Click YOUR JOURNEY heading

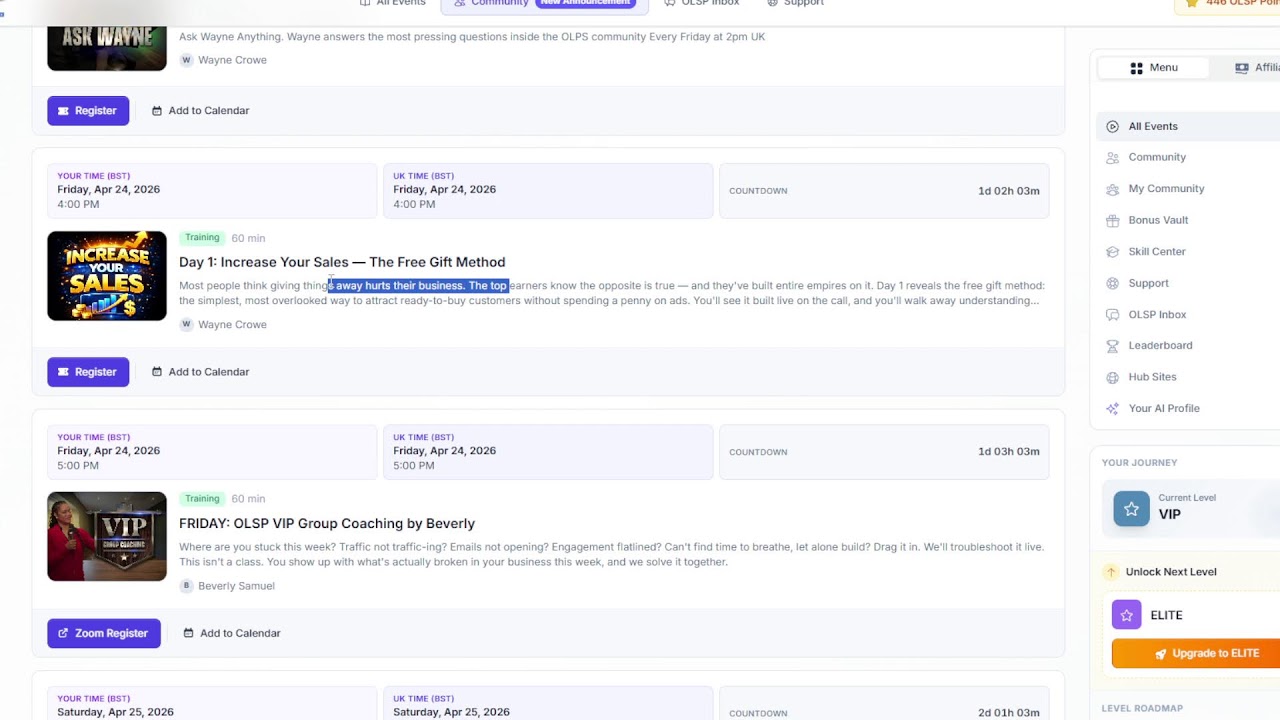(1139, 463)
